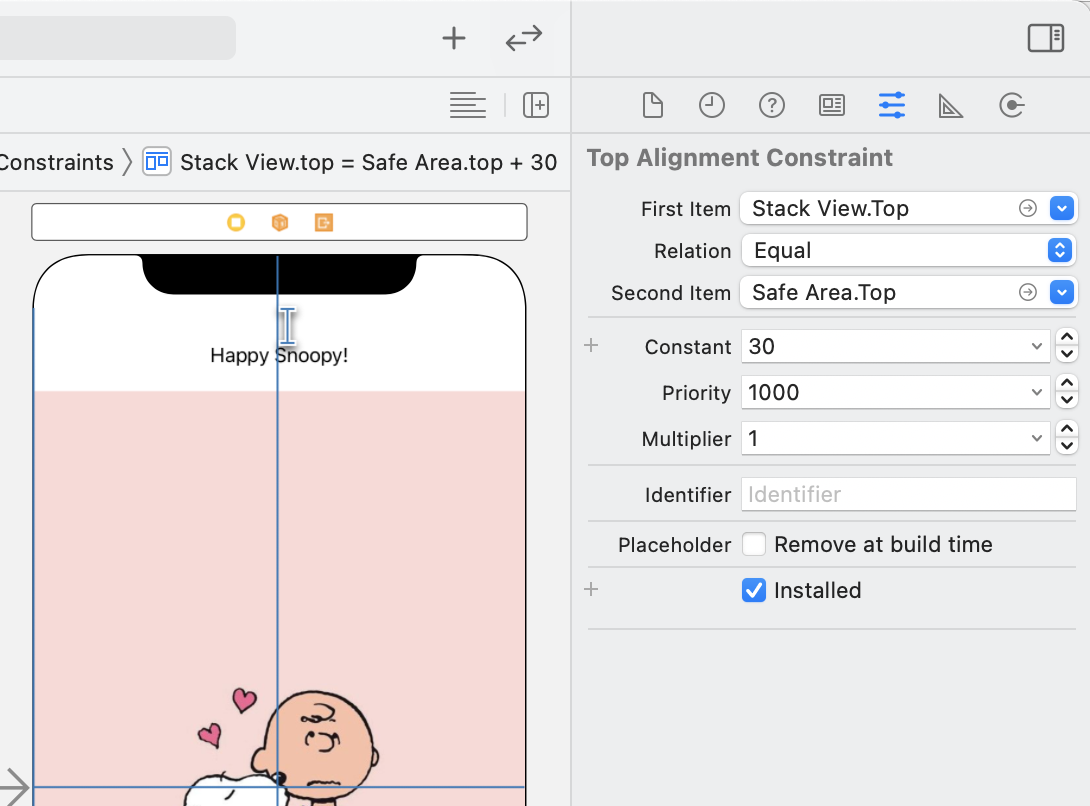Decrement the Constant stepper down
This screenshot has width=1090, height=806.
pos(1067,355)
